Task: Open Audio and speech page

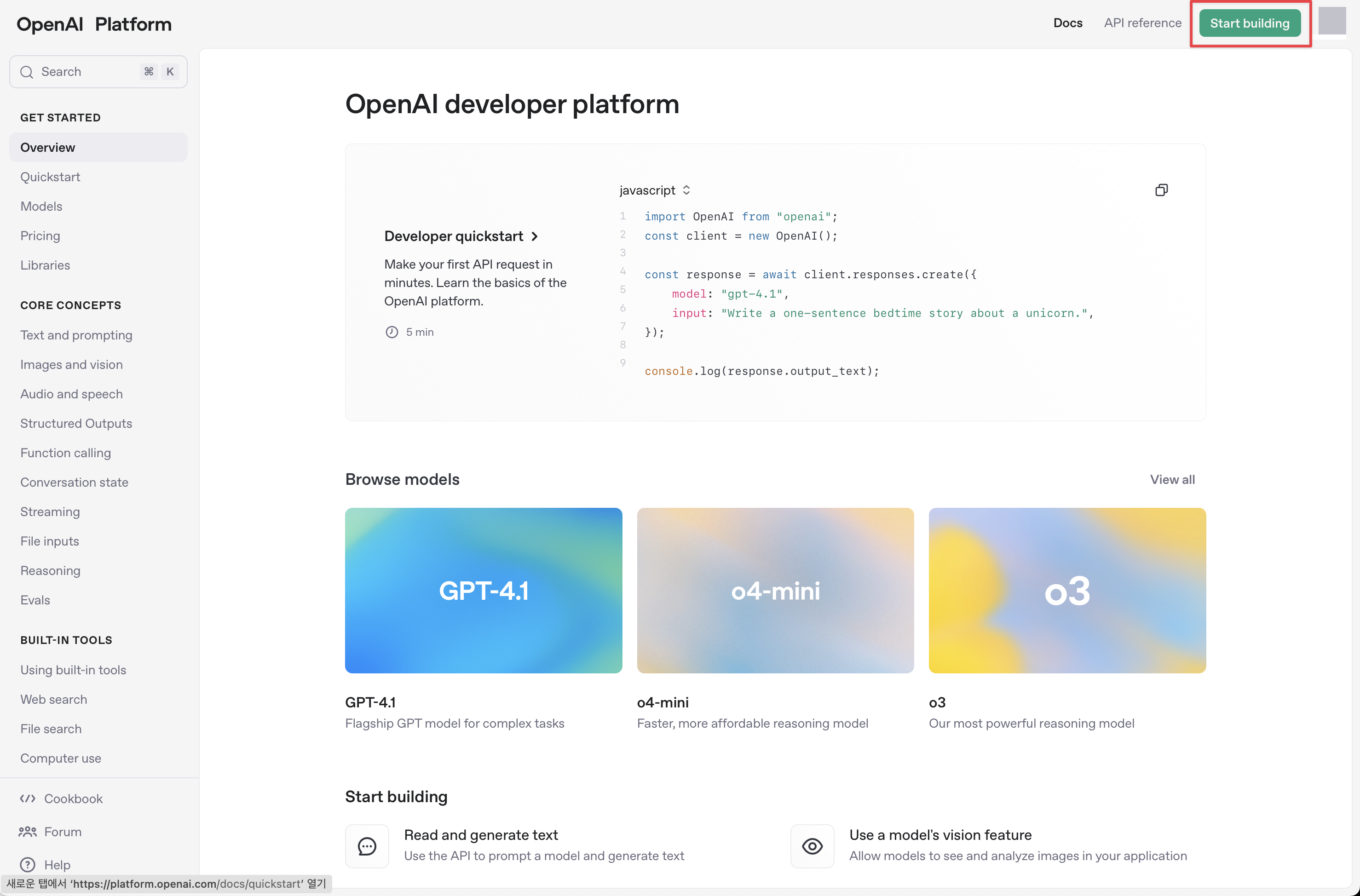Action: click(x=71, y=394)
